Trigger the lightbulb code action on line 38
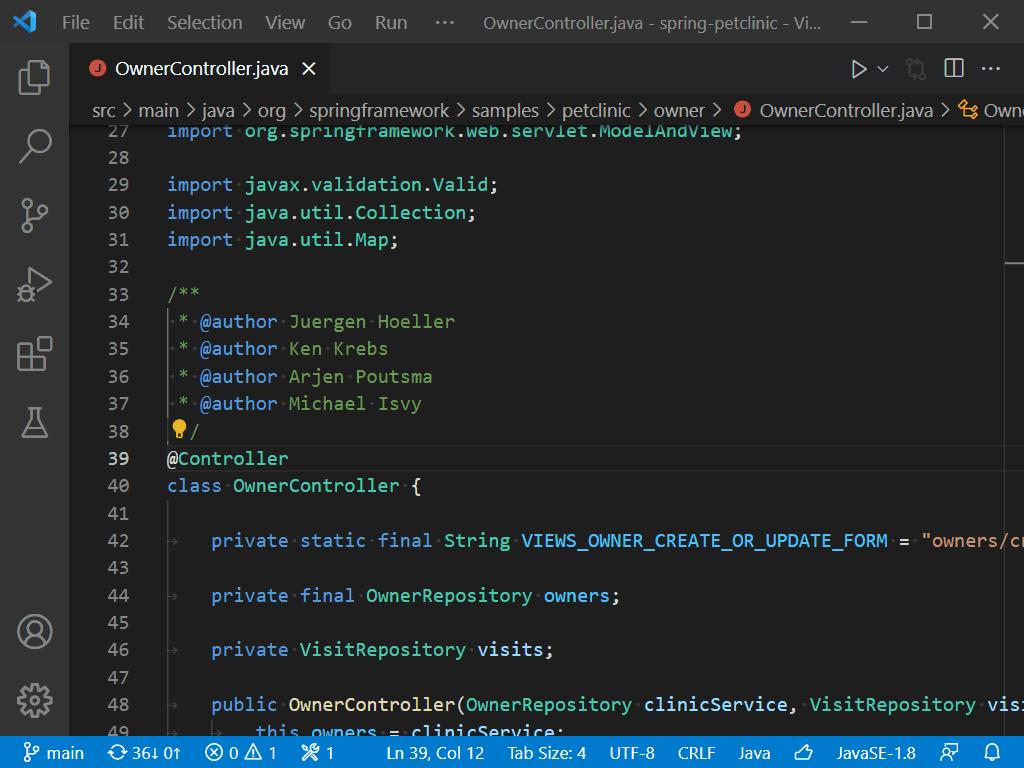This screenshot has height=768, width=1024. [179, 429]
